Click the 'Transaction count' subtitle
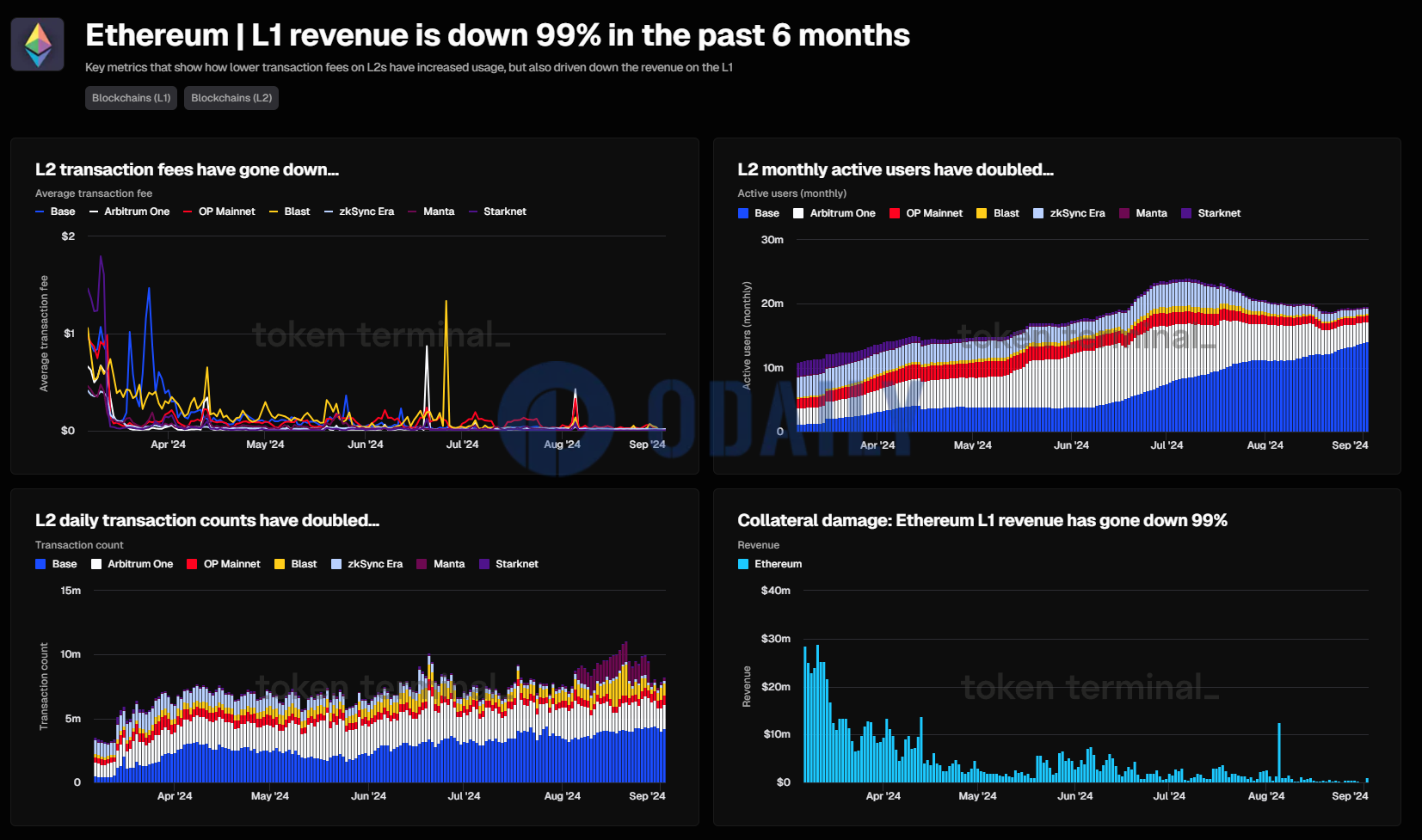Screen dimensions: 1422x840 79,545
